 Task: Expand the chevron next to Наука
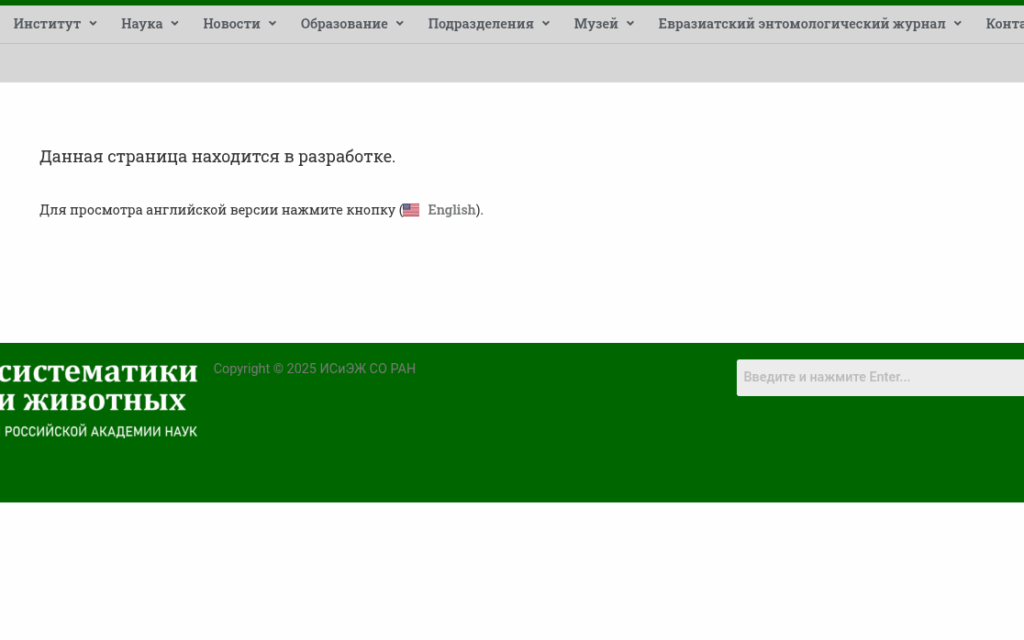175,24
